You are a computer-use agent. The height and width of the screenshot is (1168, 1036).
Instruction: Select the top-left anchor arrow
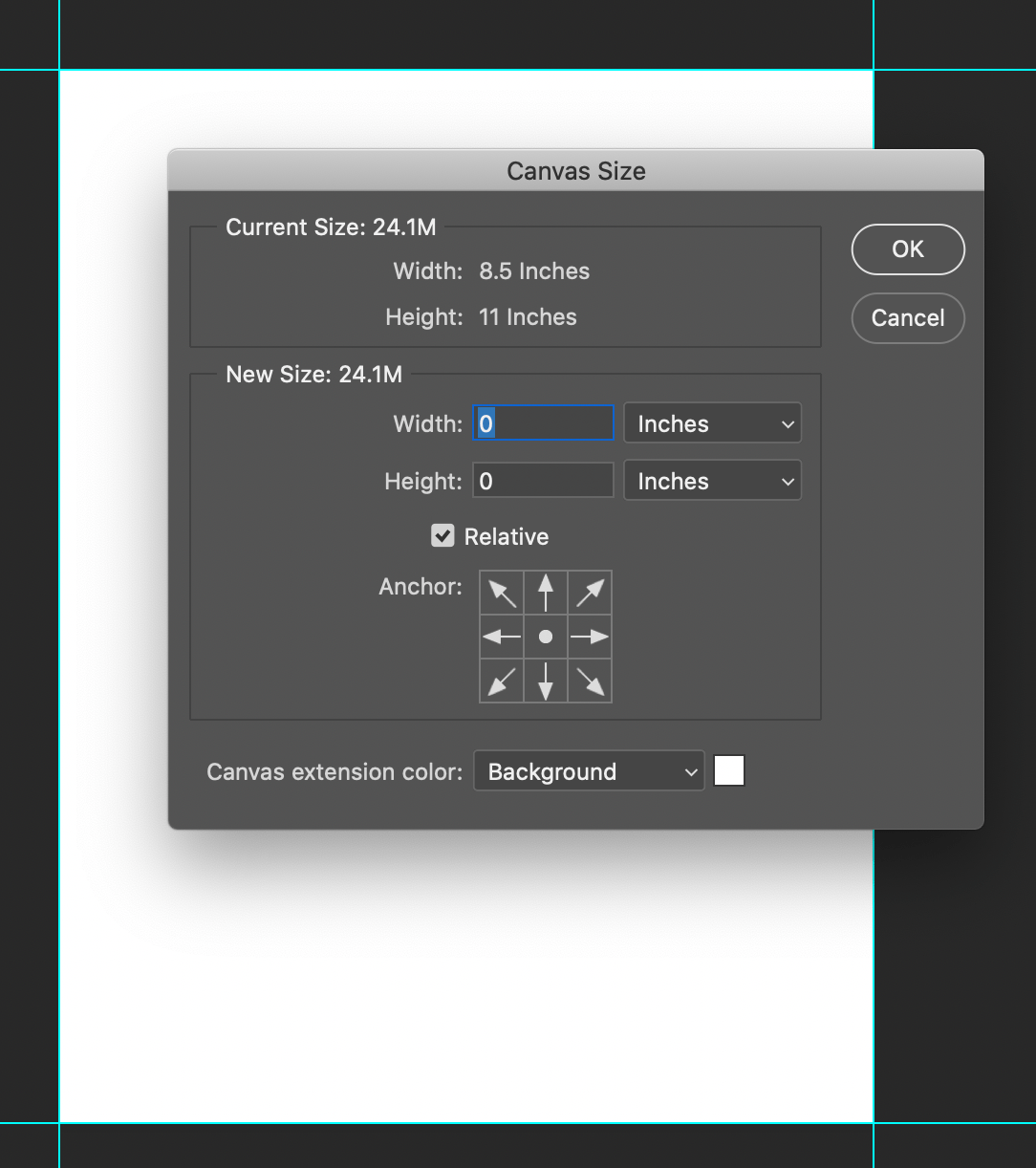click(501, 592)
